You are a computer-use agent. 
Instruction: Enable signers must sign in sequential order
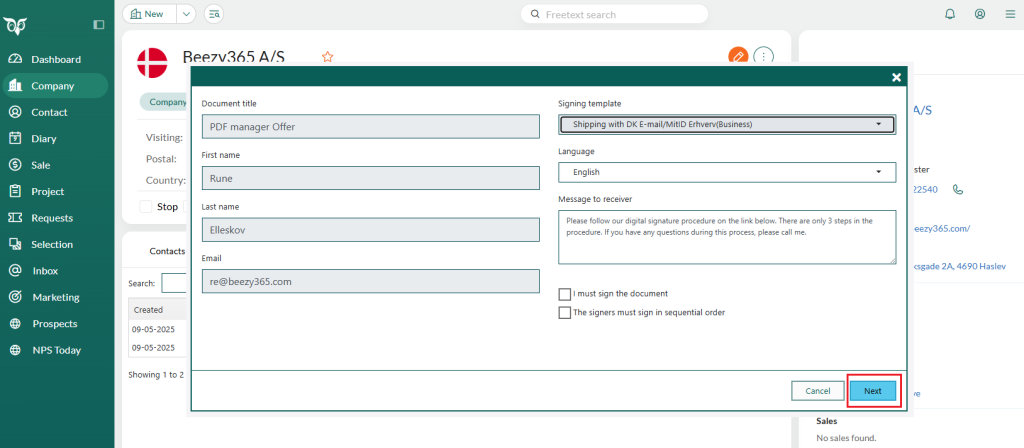565,313
